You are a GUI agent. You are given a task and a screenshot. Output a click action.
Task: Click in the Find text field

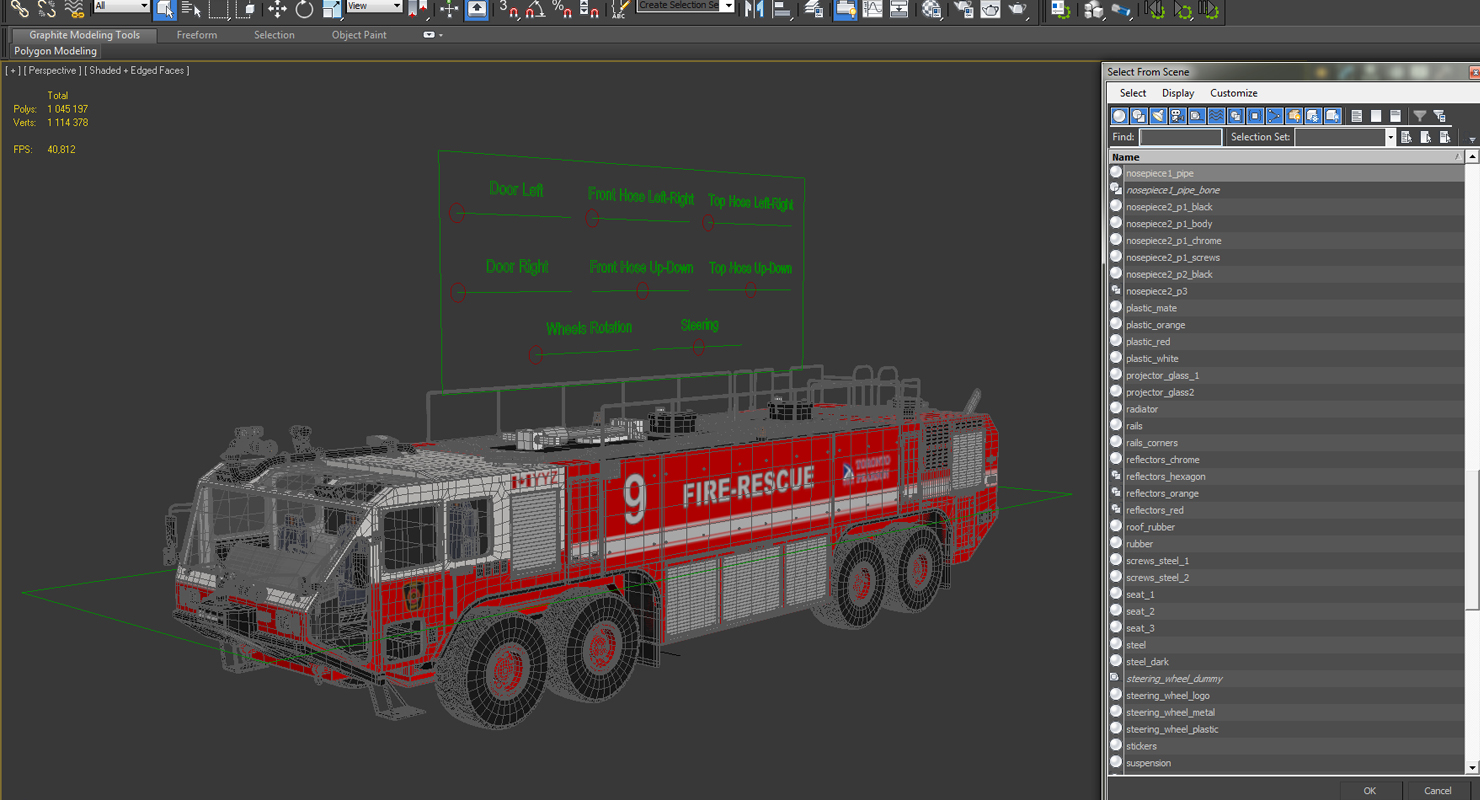tap(1180, 137)
